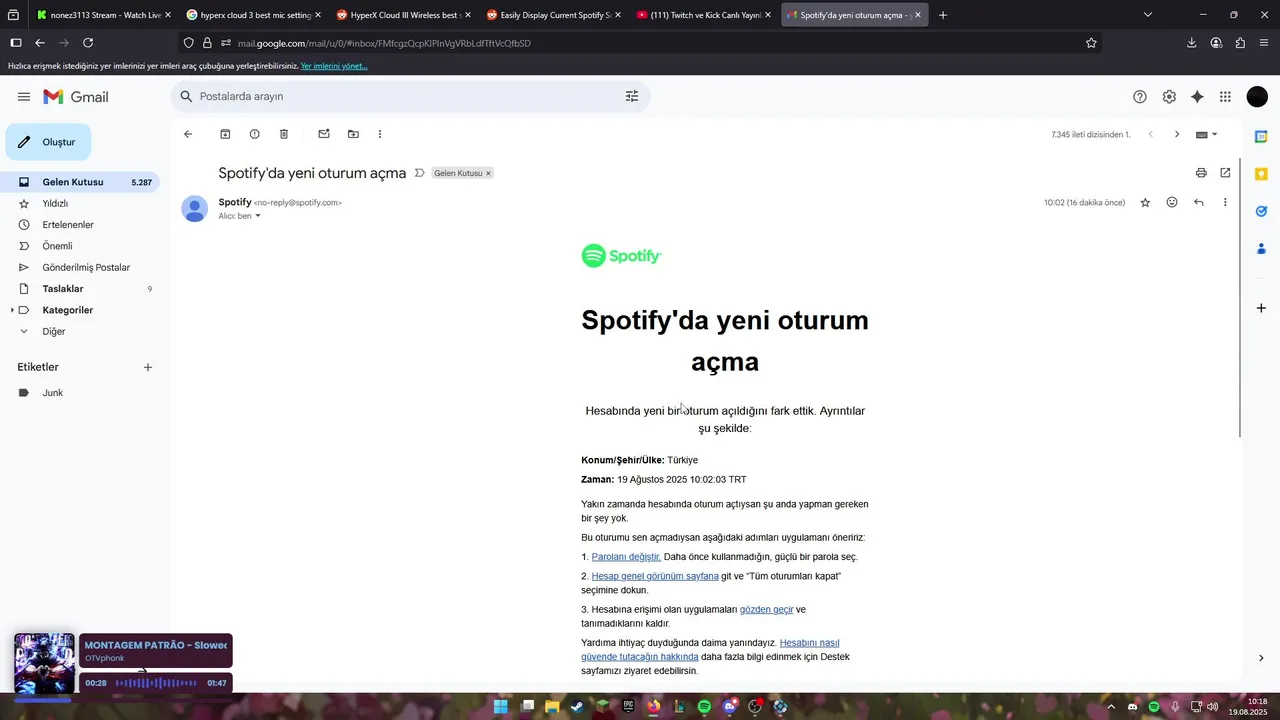This screenshot has width=1280, height=720.
Task: Mark the email as unread
Action: click(x=324, y=134)
